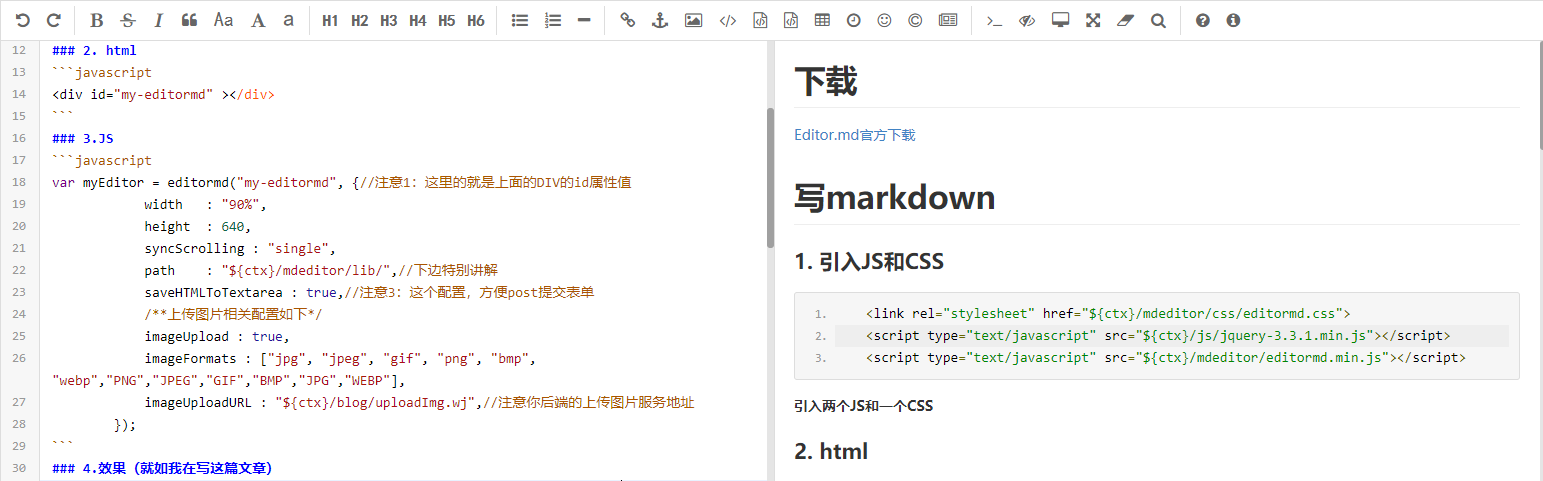Insert a fenced code block
Image resolution: width=1543 pixels, height=481 pixels.
click(791, 20)
